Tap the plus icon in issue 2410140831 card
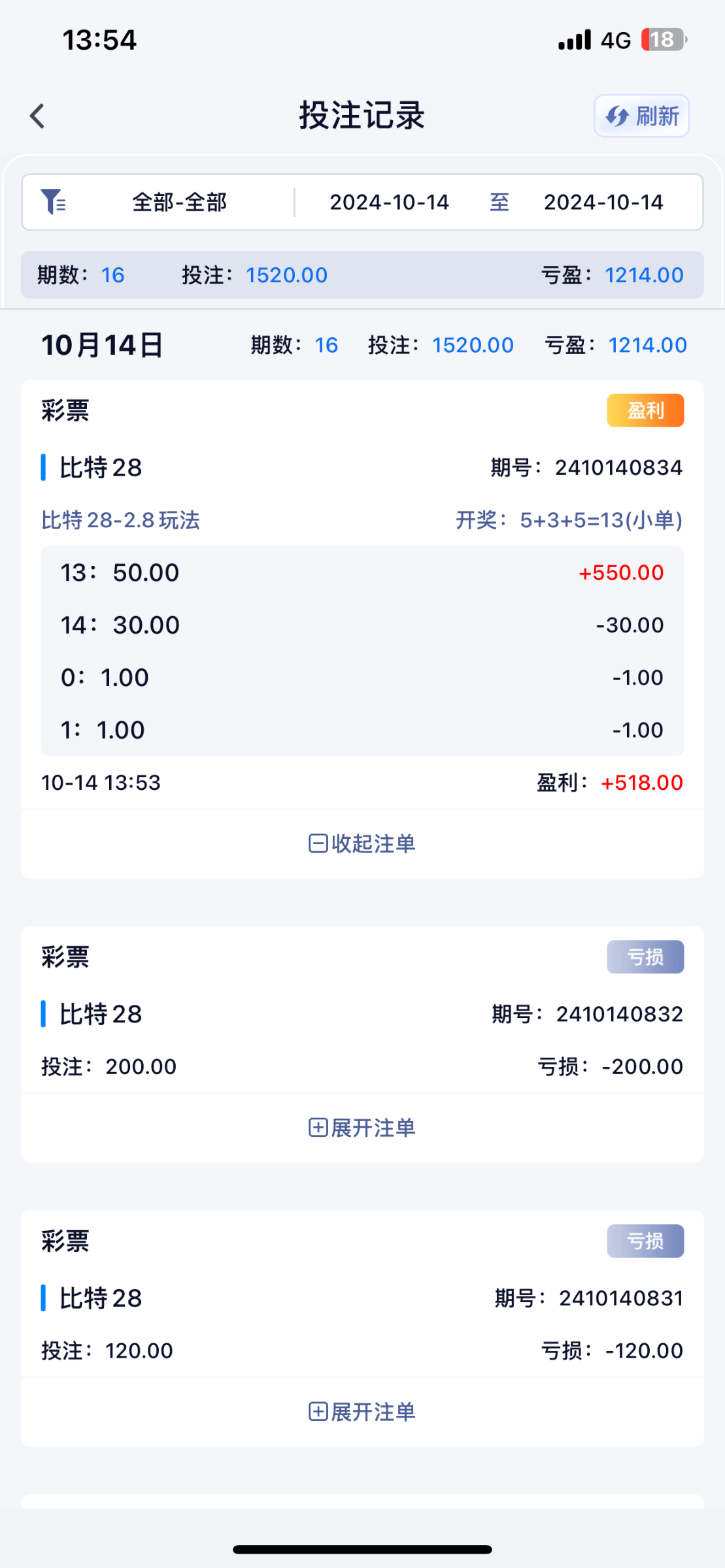This screenshot has width=725, height=1568. (x=318, y=1412)
